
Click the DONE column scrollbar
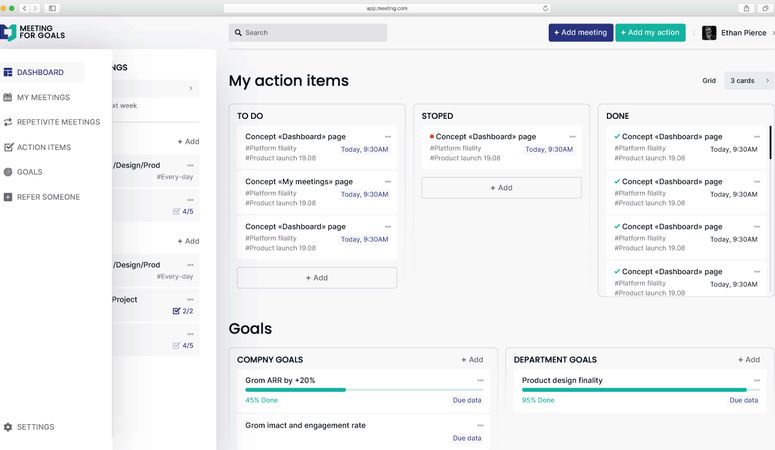770,142
